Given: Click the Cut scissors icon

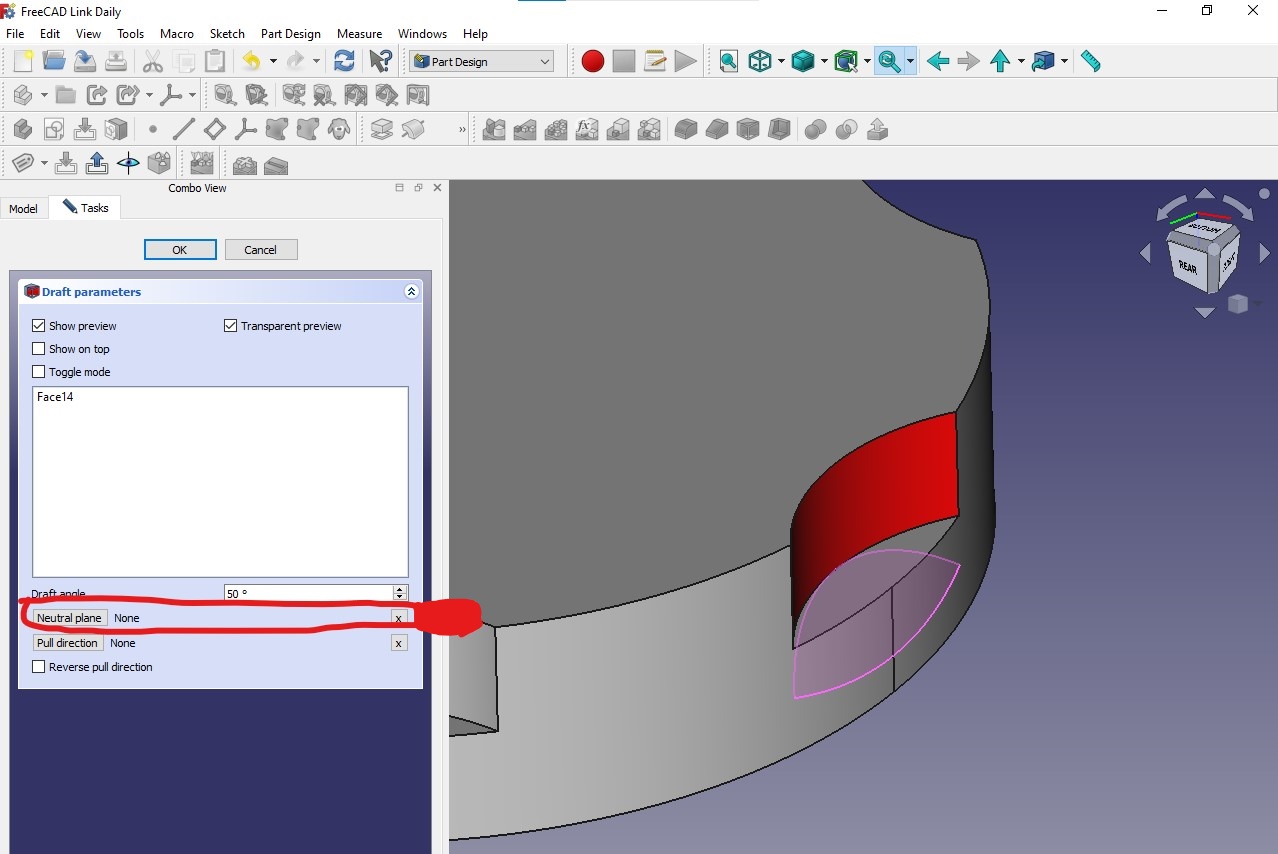Looking at the screenshot, I should click(x=152, y=61).
